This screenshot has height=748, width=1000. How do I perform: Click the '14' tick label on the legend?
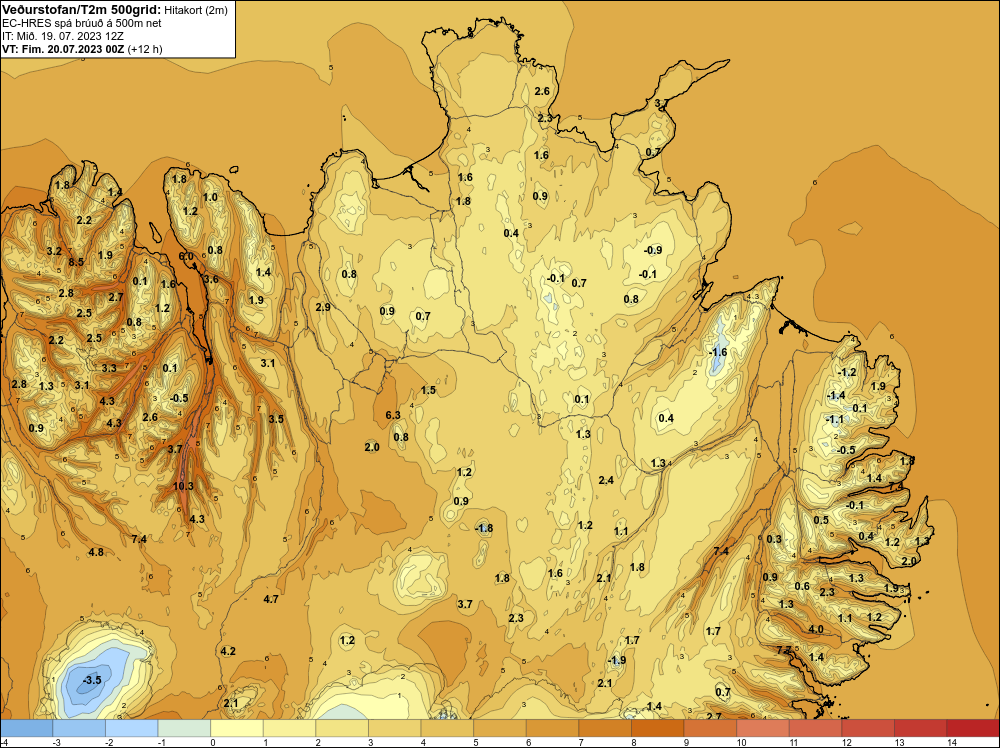tap(952, 742)
